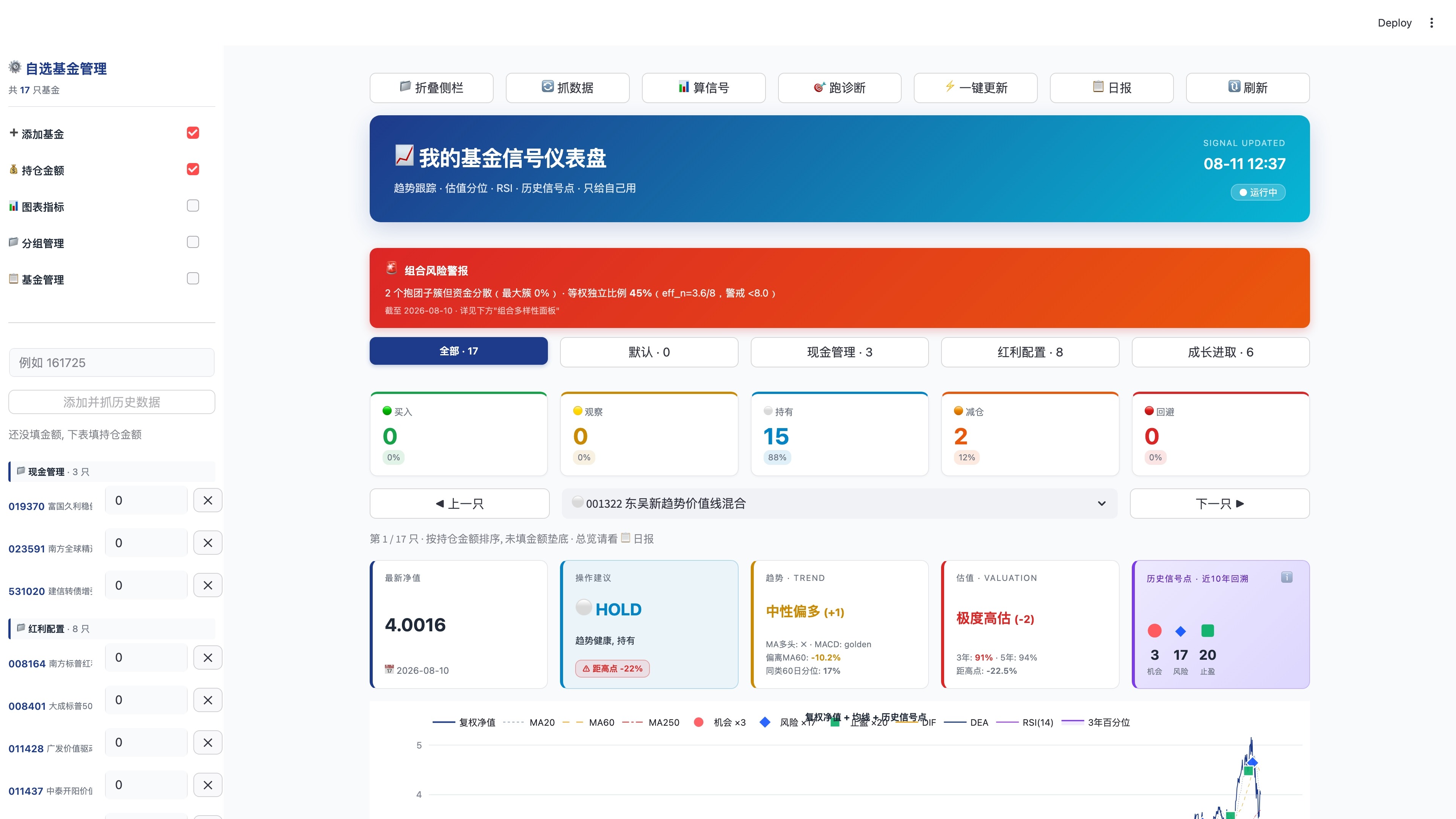Uncheck the 添加基金 checkbox
This screenshot has width=1456, height=819.
[x=193, y=133]
